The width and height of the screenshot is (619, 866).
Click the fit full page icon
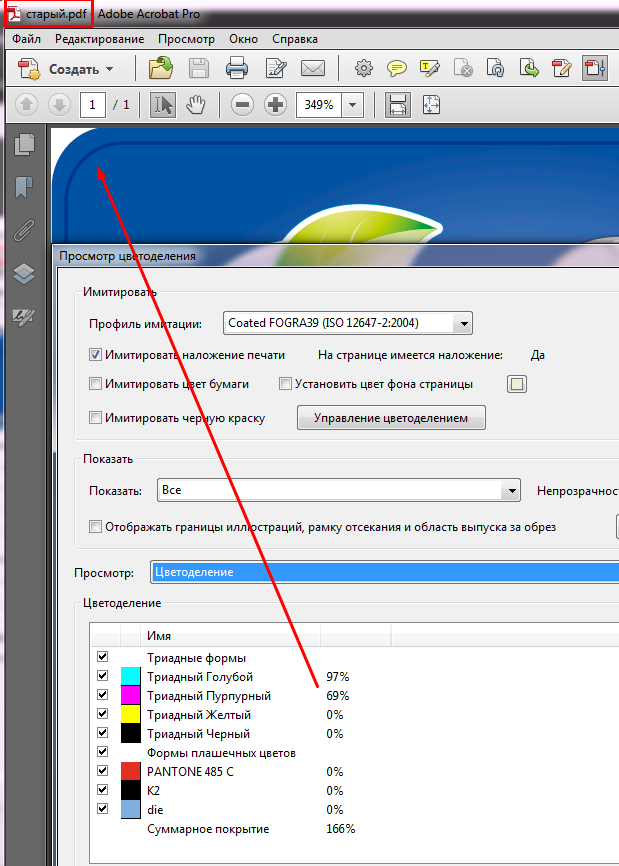(x=431, y=104)
